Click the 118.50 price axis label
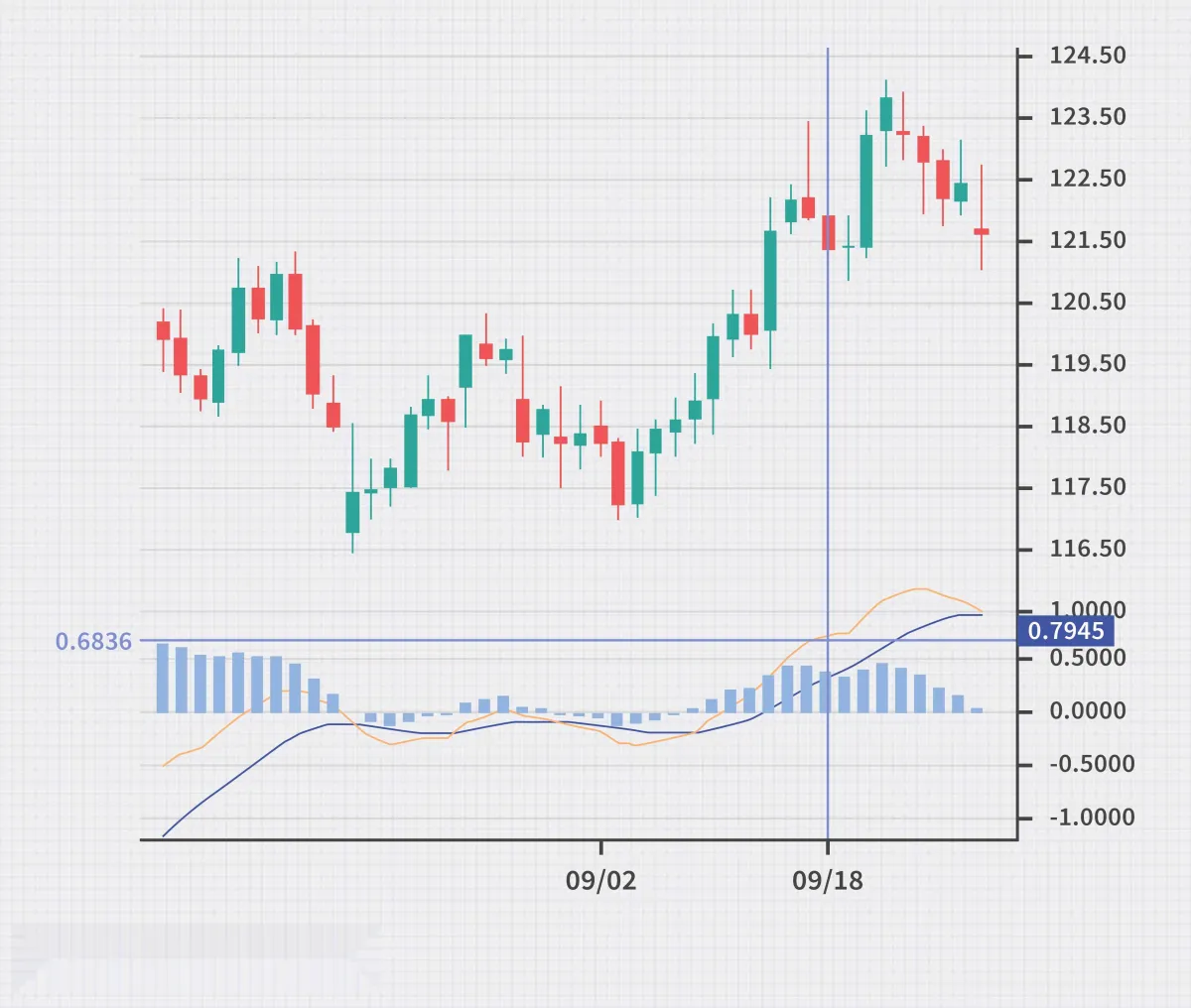1191x1008 pixels. pos(1088,426)
